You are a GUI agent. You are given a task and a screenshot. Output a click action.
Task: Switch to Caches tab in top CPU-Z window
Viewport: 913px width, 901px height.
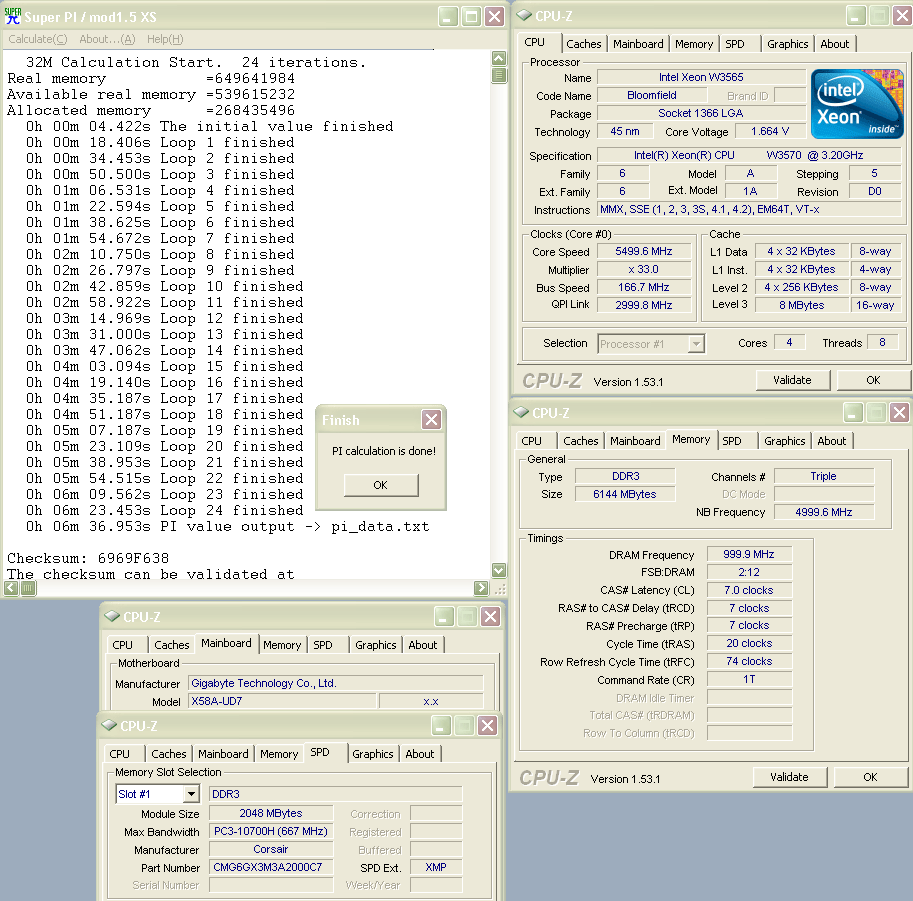[584, 44]
